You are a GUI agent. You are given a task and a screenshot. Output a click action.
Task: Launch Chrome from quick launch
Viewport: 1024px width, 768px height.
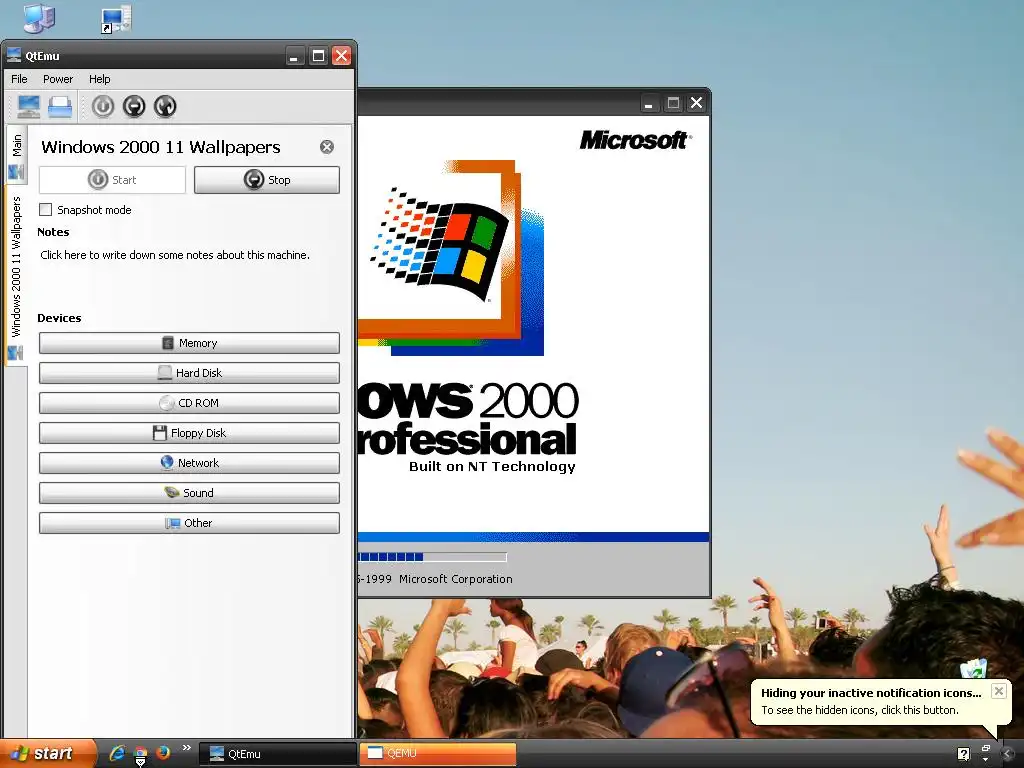140,754
